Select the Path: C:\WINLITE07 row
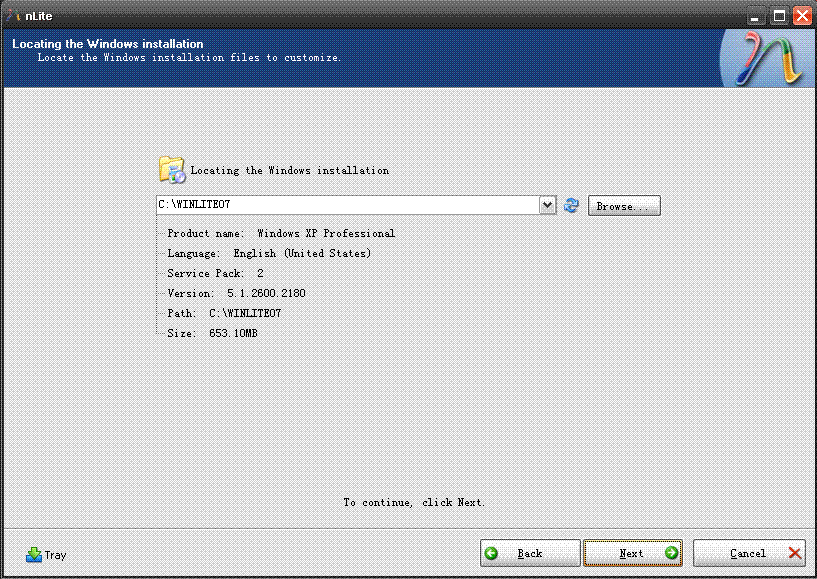The height and width of the screenshot is (579, 817). [x=224, y=313]
